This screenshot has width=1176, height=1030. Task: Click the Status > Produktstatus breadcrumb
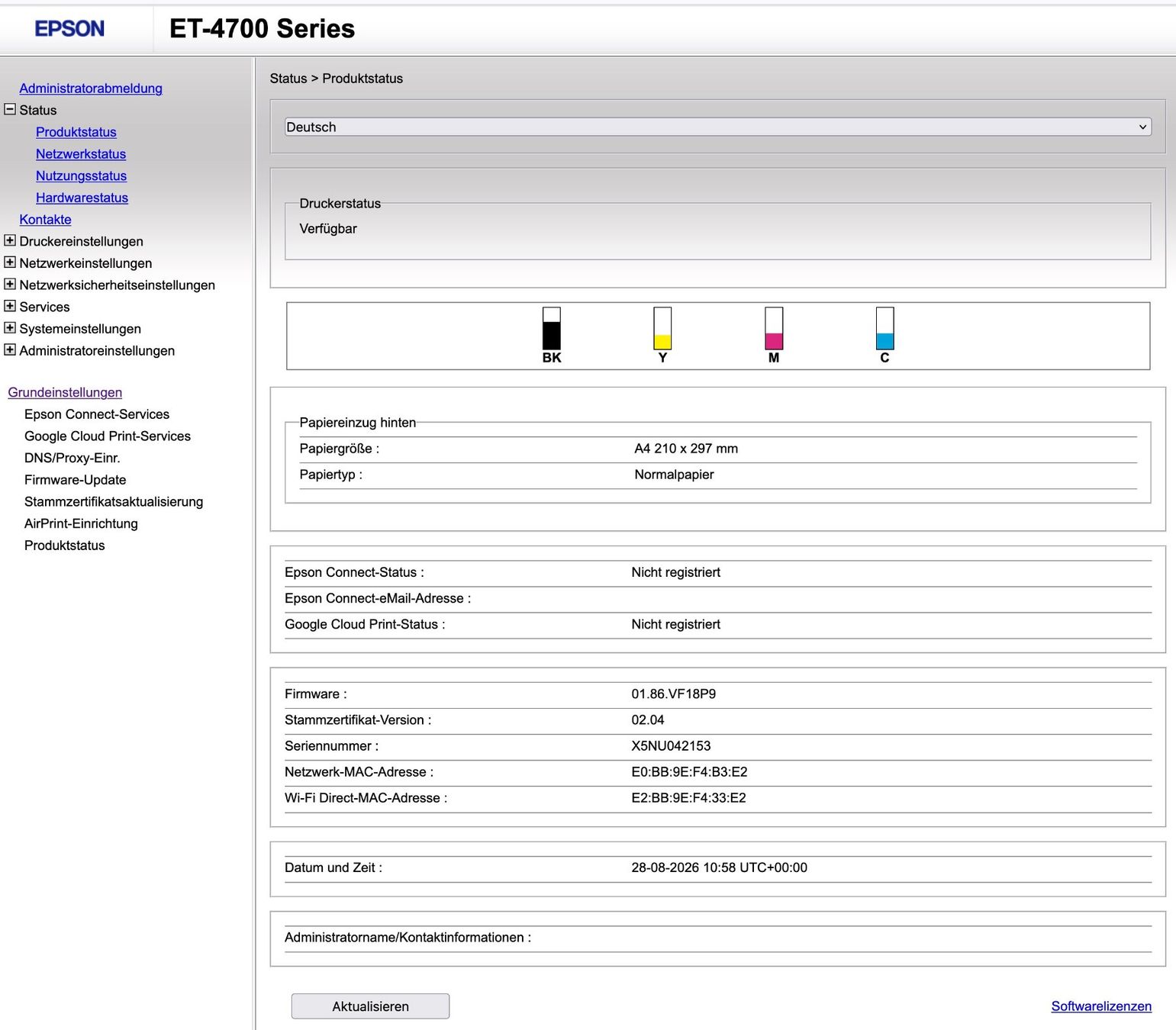337,79
